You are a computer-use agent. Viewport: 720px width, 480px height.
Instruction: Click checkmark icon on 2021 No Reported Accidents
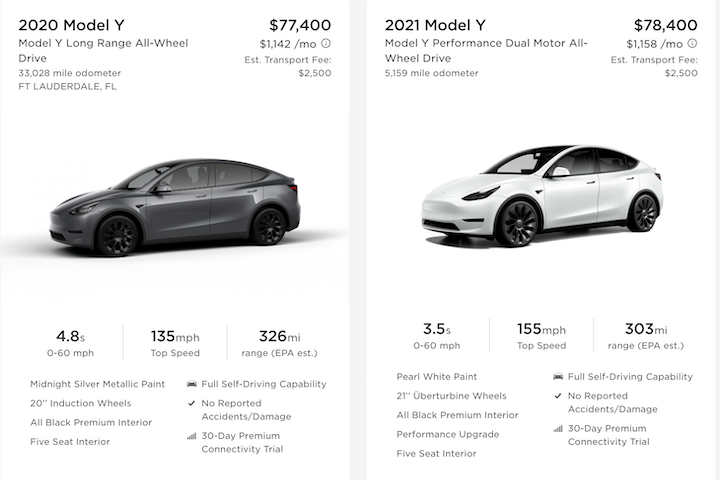(558, 396)
